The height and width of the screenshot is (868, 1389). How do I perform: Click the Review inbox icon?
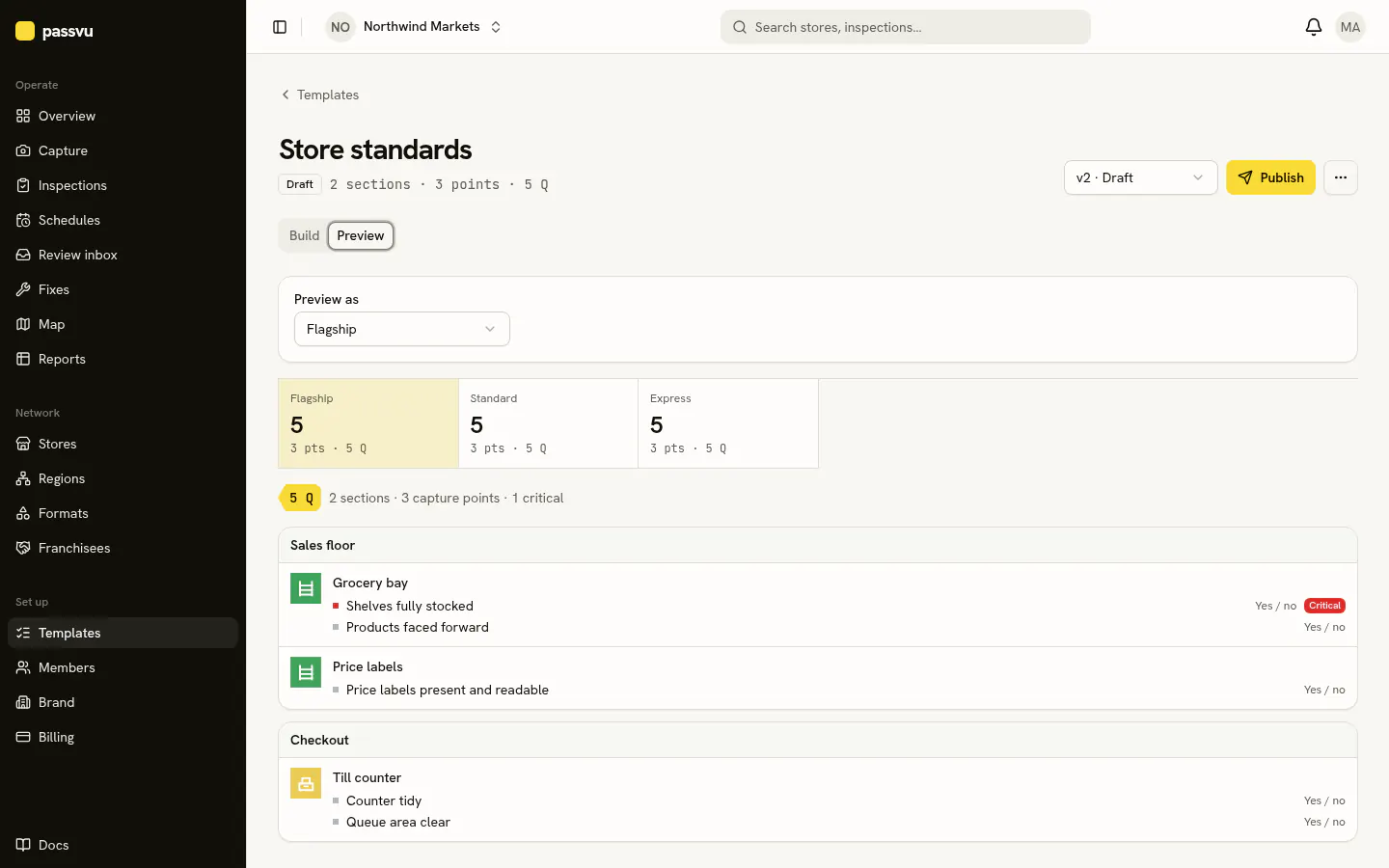pos(23,255)
